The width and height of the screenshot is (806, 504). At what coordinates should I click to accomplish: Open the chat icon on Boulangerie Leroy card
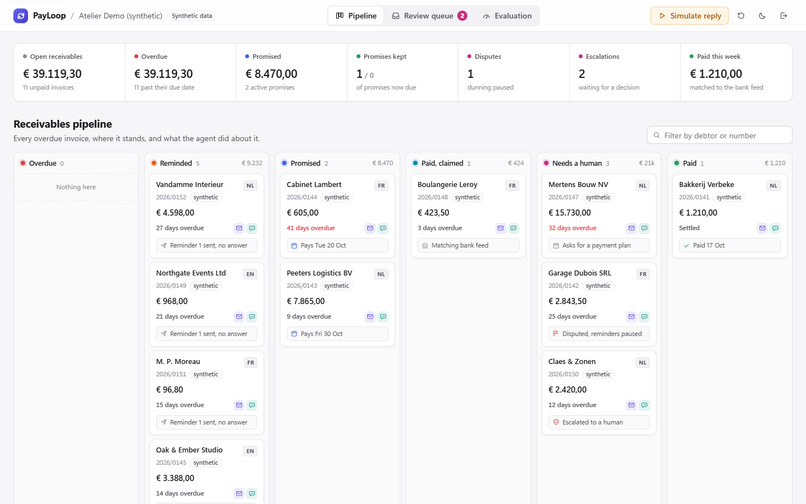point(514,228)
